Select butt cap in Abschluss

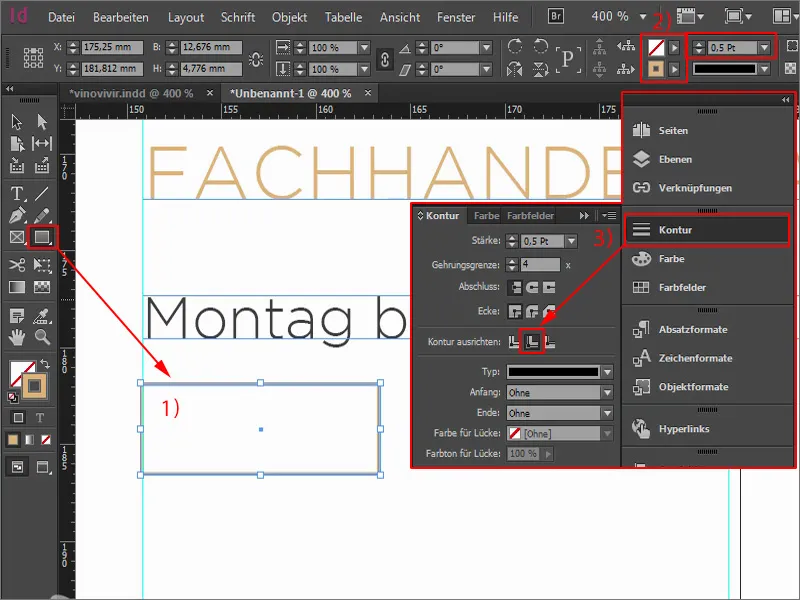tap(515, 288)
